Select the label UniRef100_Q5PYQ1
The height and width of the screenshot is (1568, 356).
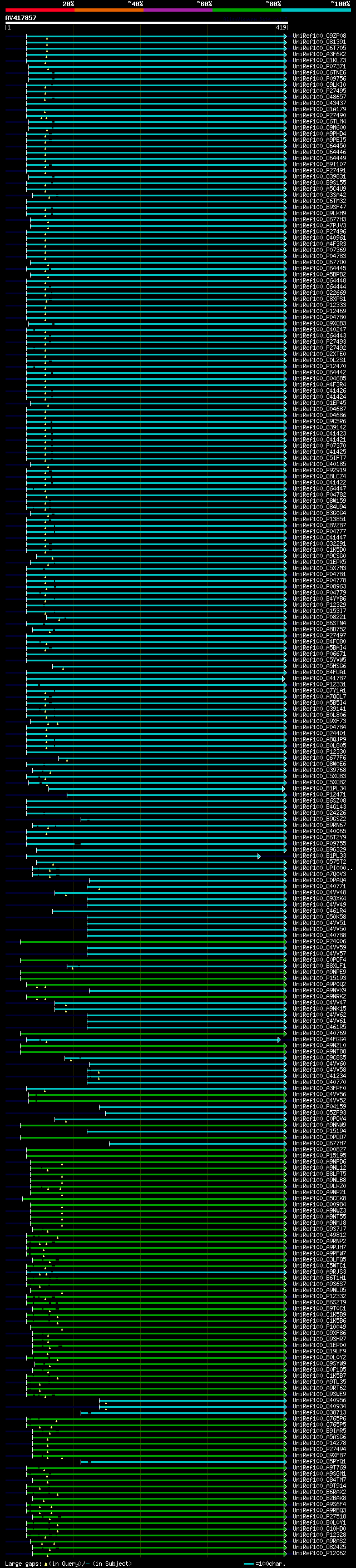[x=319, y=1461]
